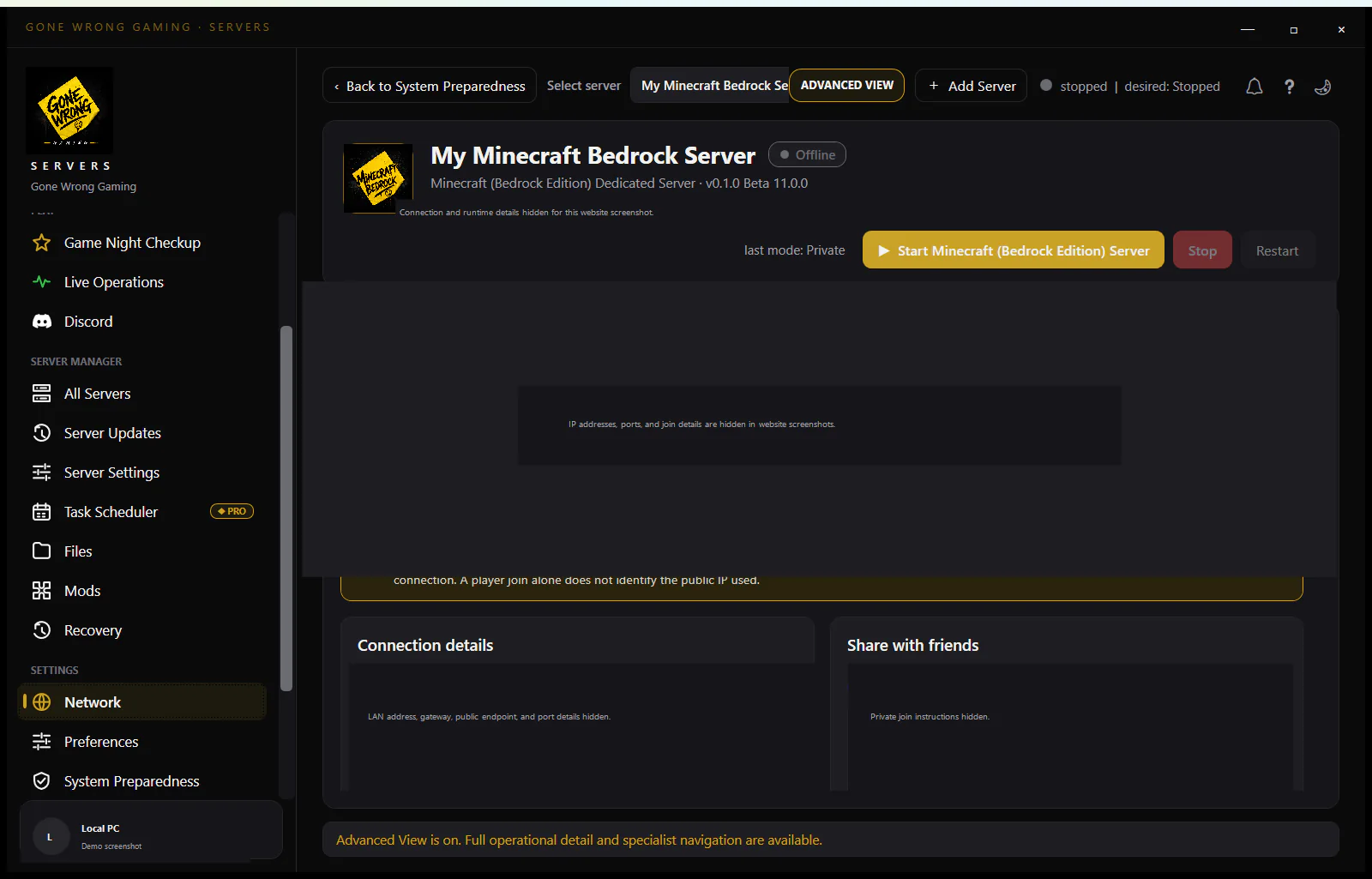Click the red Stop button
1372x879 pixels.
point(1202,250)
